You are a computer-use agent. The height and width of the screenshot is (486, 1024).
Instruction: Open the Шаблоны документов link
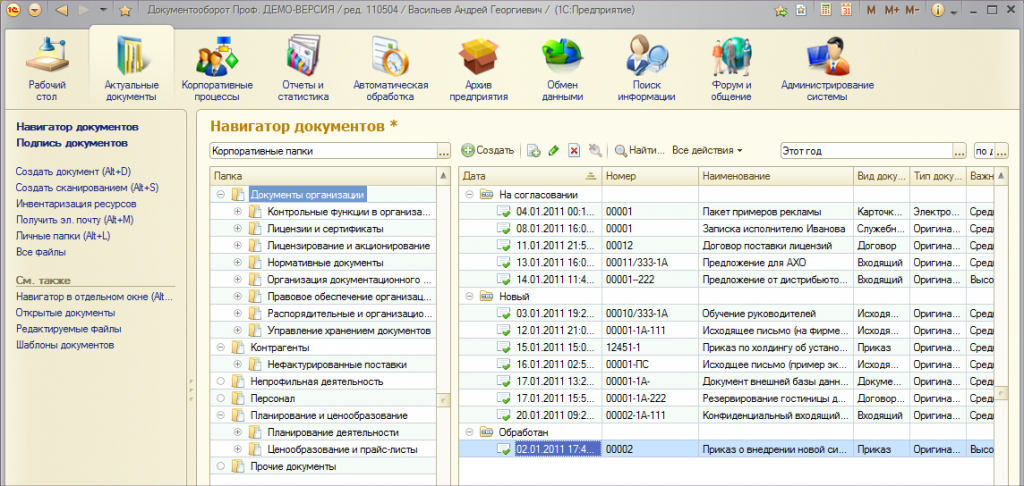coord(64,345)
